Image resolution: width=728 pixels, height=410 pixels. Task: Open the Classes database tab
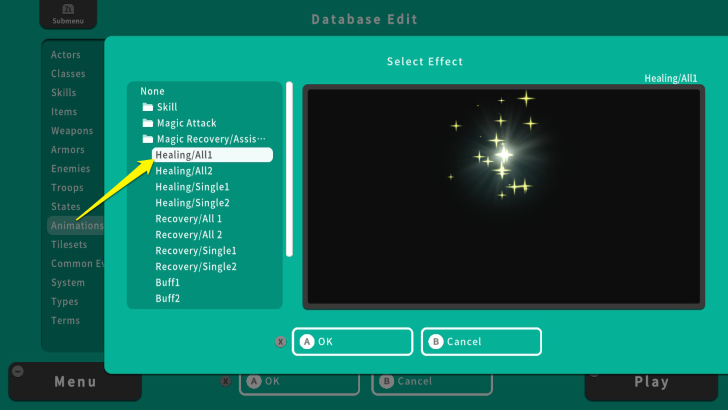point(68,74)
